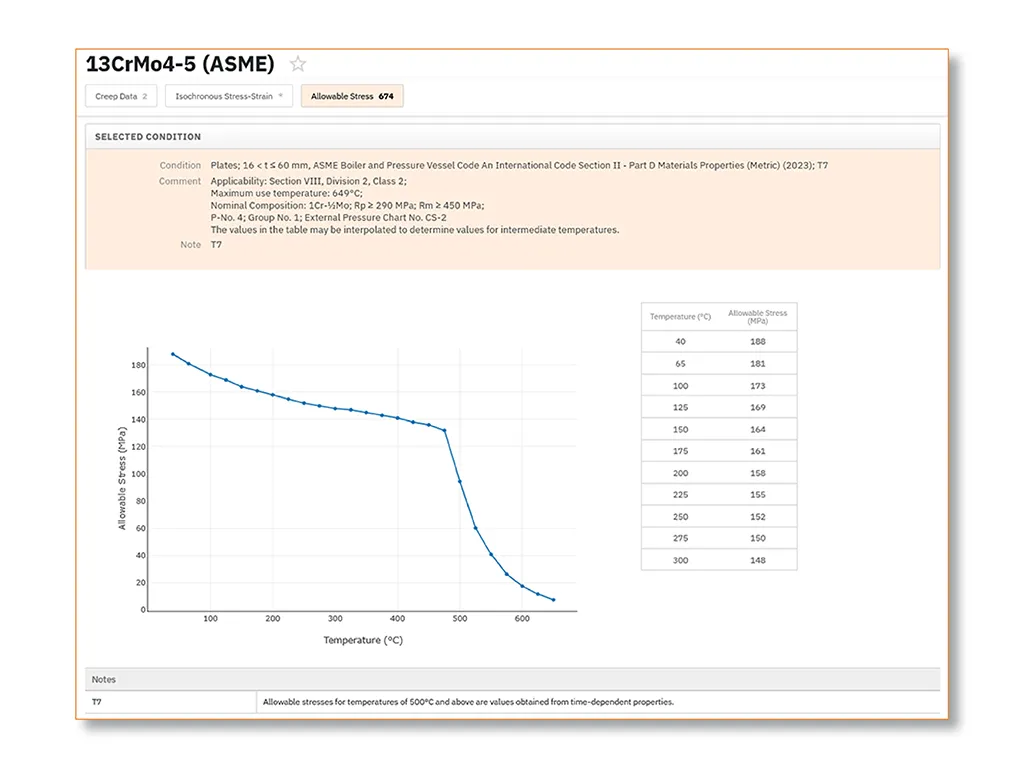The width and height of the screenshot is (1024, 768).
Task: Click the note about time-dependent properties
Action: [468, 701]
